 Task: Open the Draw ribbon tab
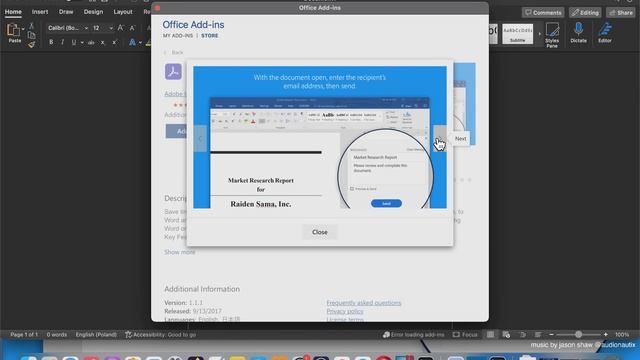(x=66, y=12)
